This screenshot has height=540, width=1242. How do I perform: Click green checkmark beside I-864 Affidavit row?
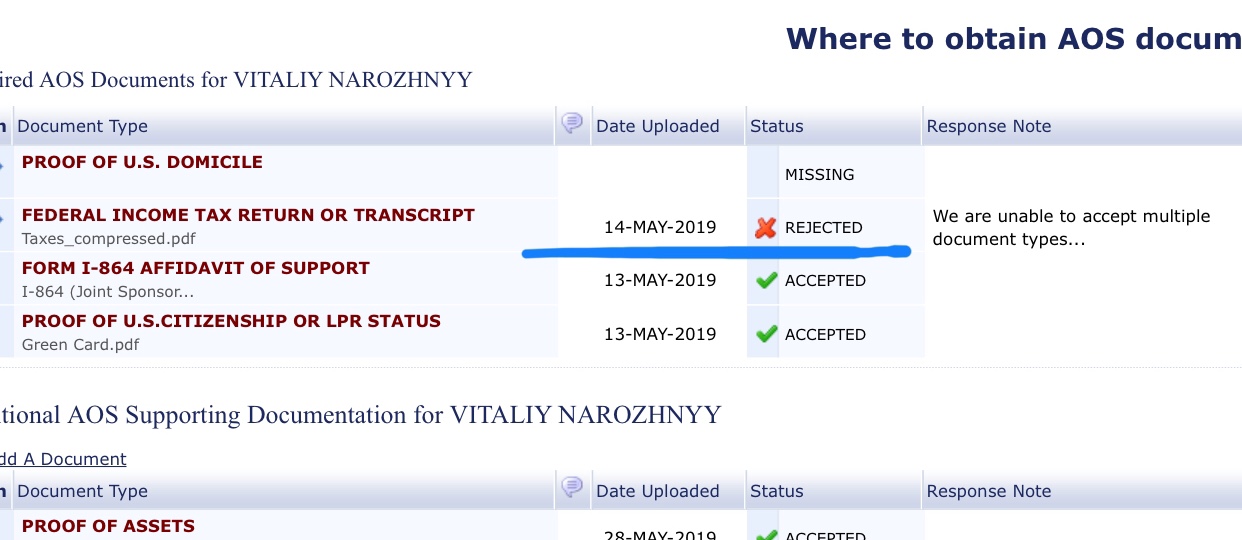766,281
